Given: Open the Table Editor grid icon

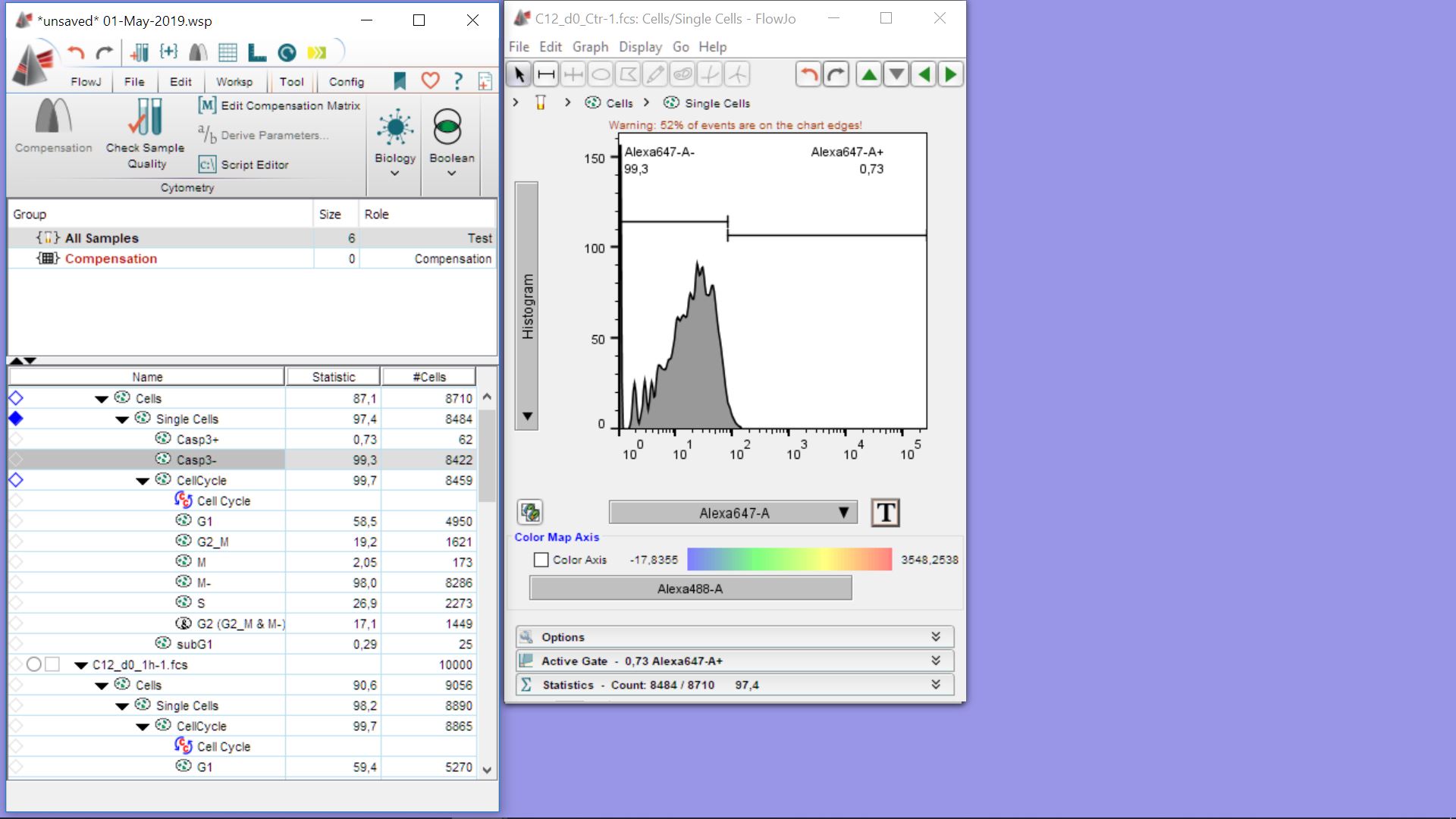Looking at the screenshot, I should 227,52.
